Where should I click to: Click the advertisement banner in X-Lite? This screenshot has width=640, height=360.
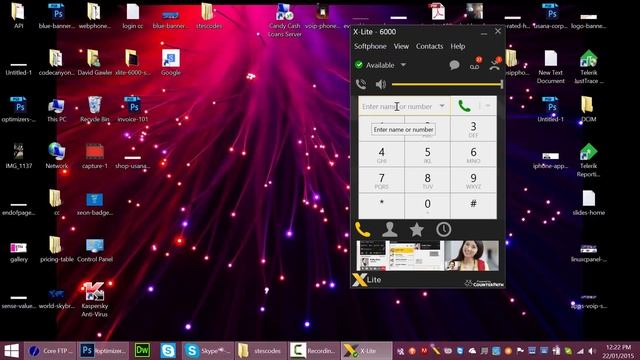427,256
